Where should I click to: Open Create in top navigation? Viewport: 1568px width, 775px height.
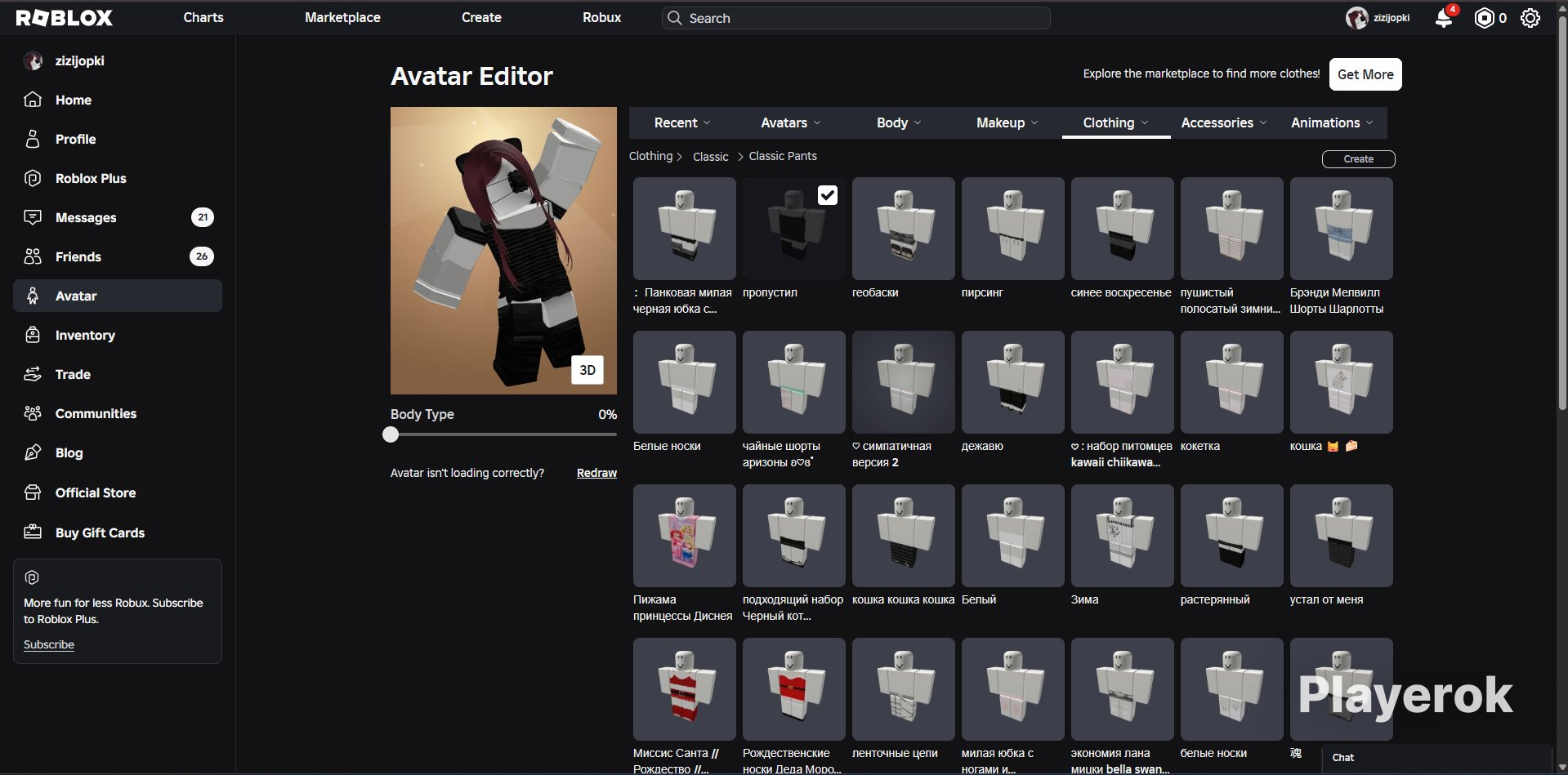[481, 17]
